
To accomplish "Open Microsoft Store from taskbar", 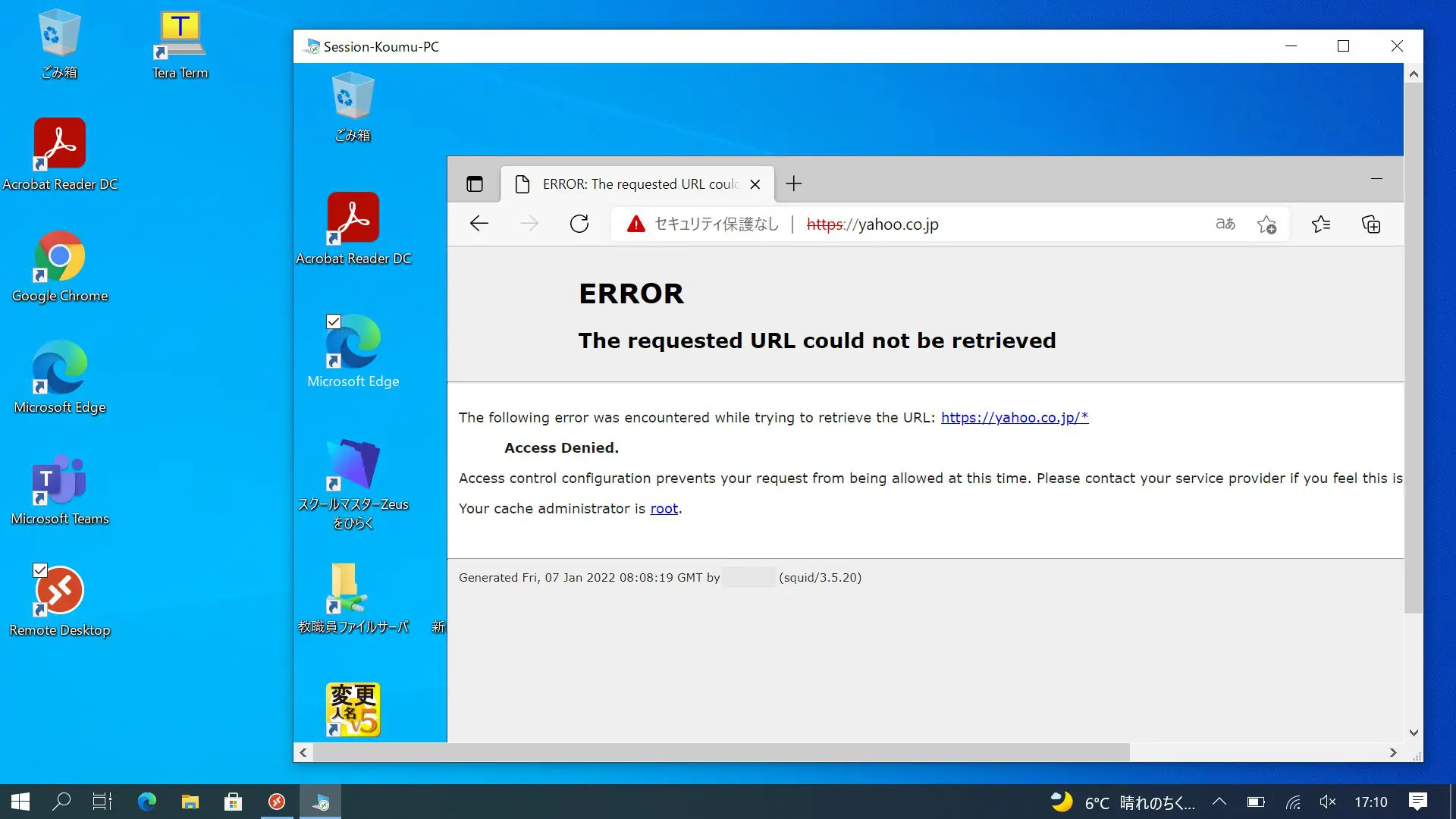I will click(233, 802).
